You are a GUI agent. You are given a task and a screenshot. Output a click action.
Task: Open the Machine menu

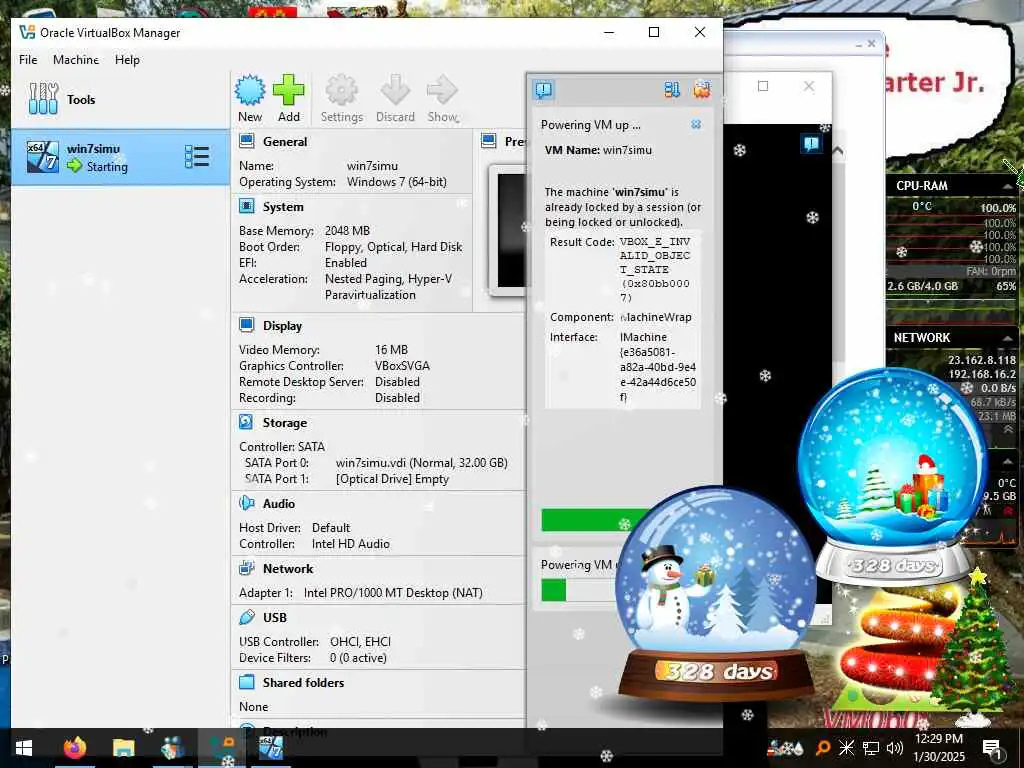click(76, 59)
